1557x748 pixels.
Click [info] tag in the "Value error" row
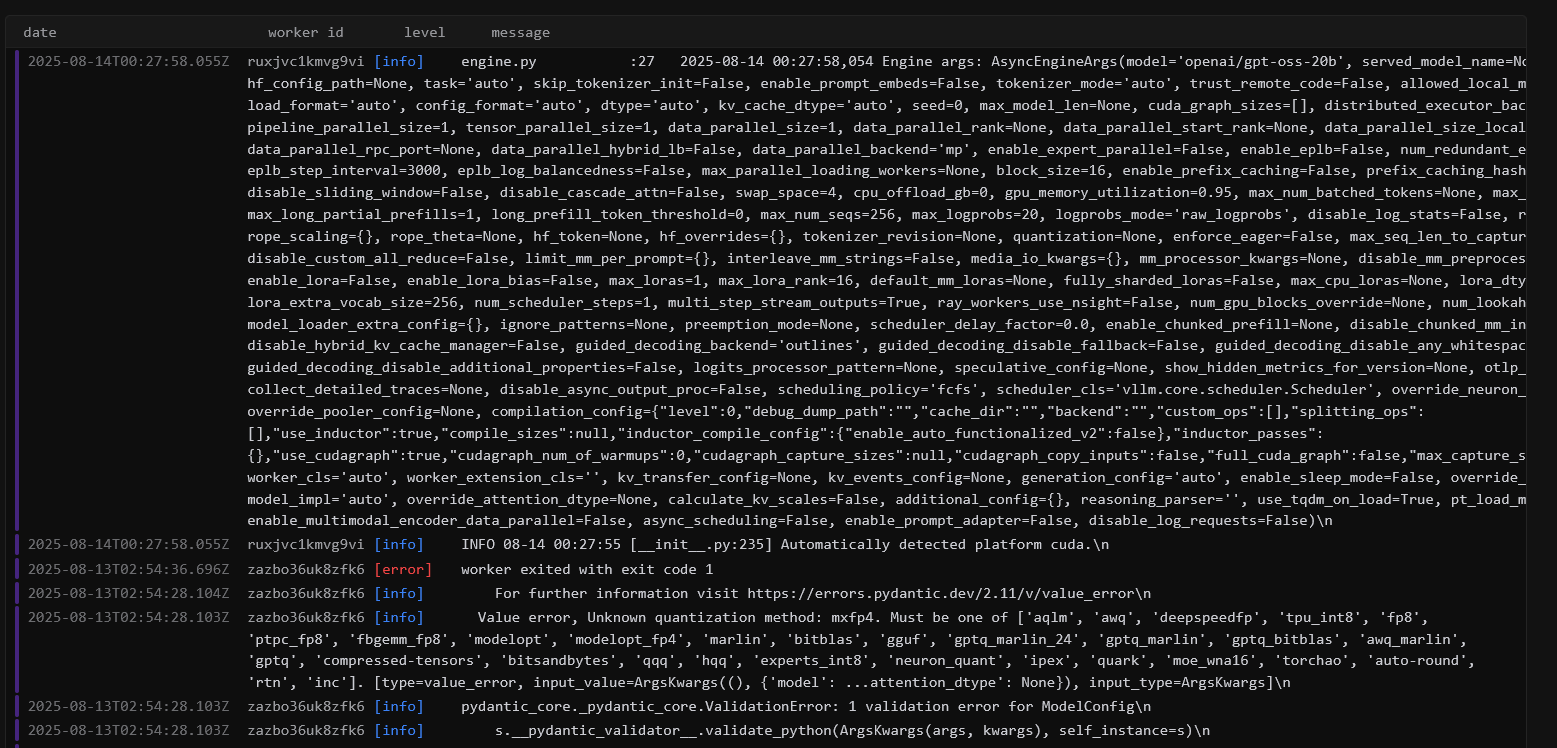399,617
